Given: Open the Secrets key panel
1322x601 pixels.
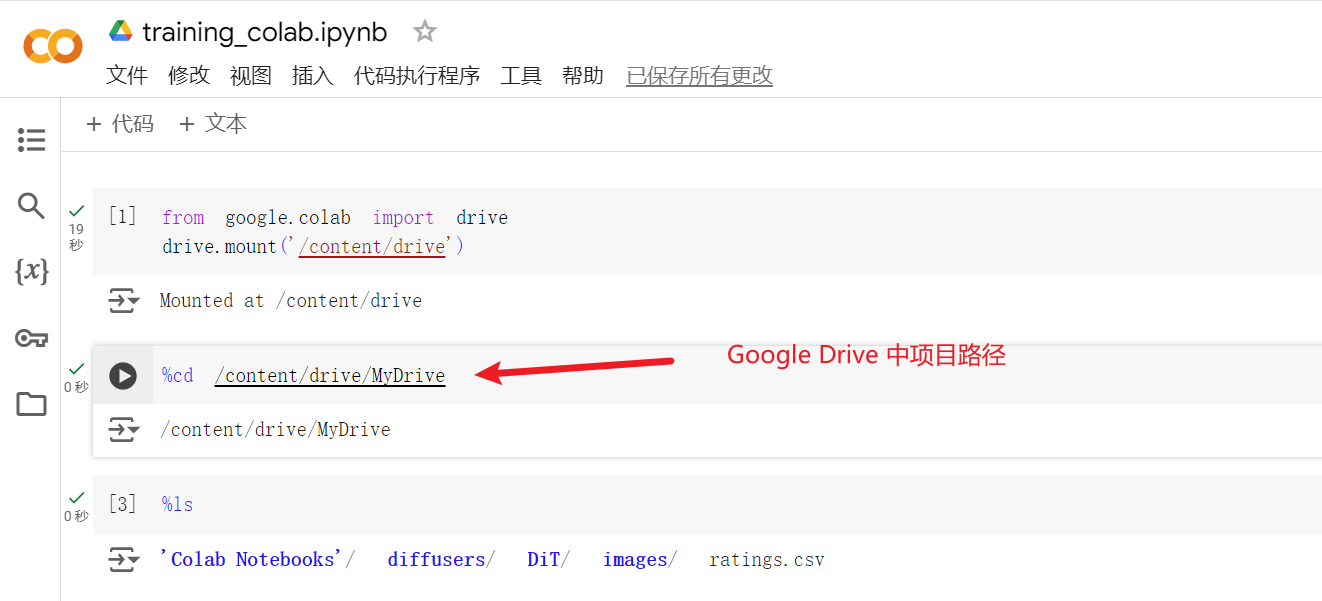Looking at the screenshot, I should click(x=31, y=337).
